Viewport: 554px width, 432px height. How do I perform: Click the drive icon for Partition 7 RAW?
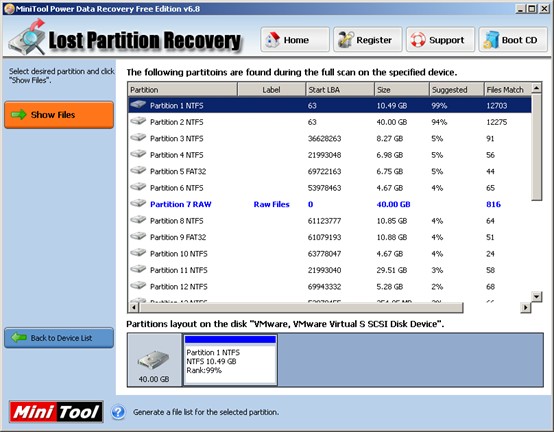(x=138, y=203)
